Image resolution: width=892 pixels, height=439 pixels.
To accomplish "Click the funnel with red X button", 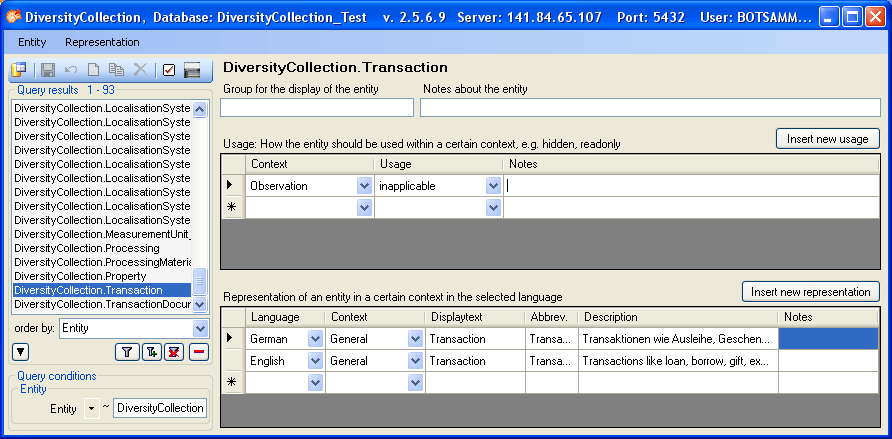I will (174, 353).
